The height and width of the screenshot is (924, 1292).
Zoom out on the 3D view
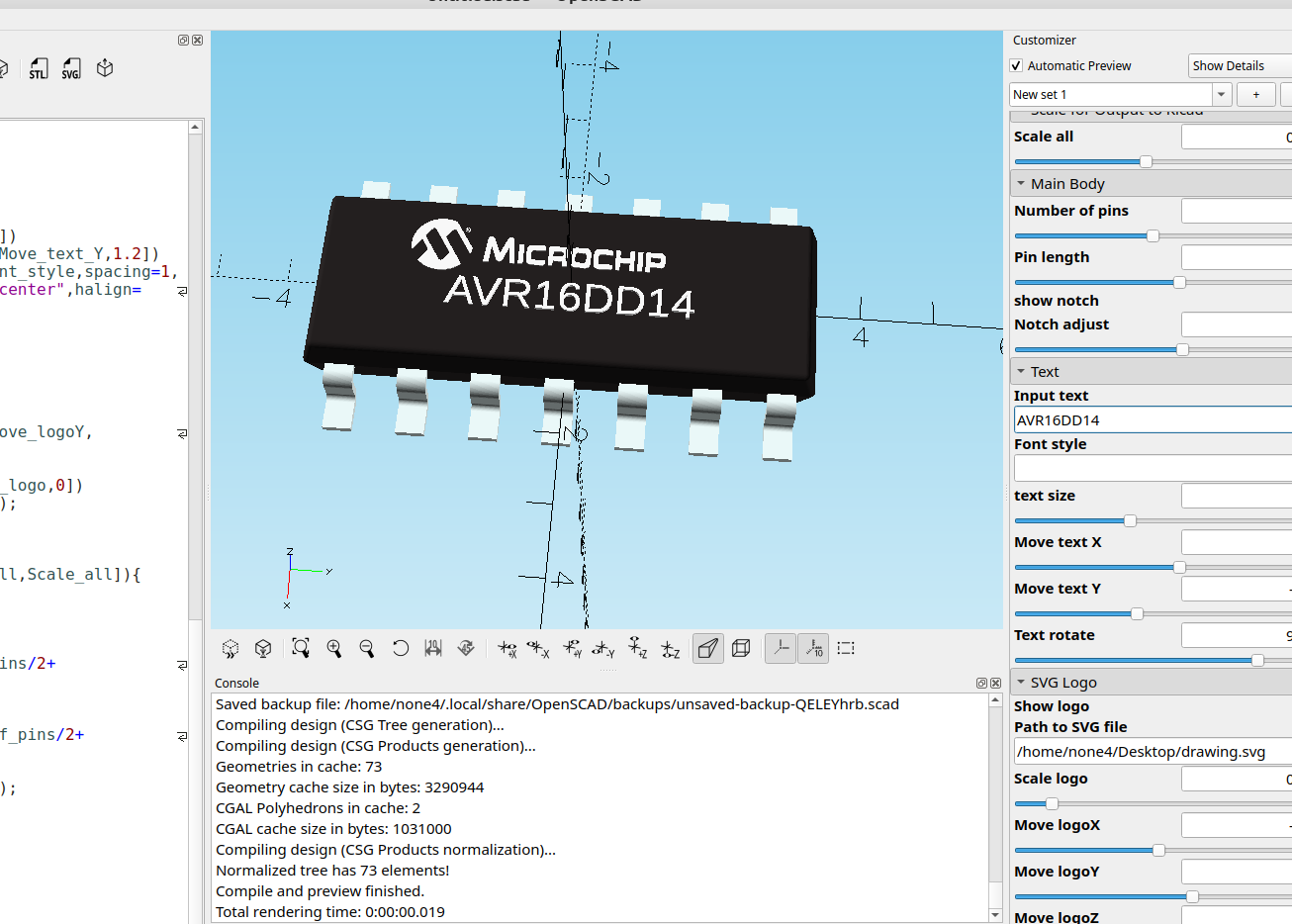367,648
